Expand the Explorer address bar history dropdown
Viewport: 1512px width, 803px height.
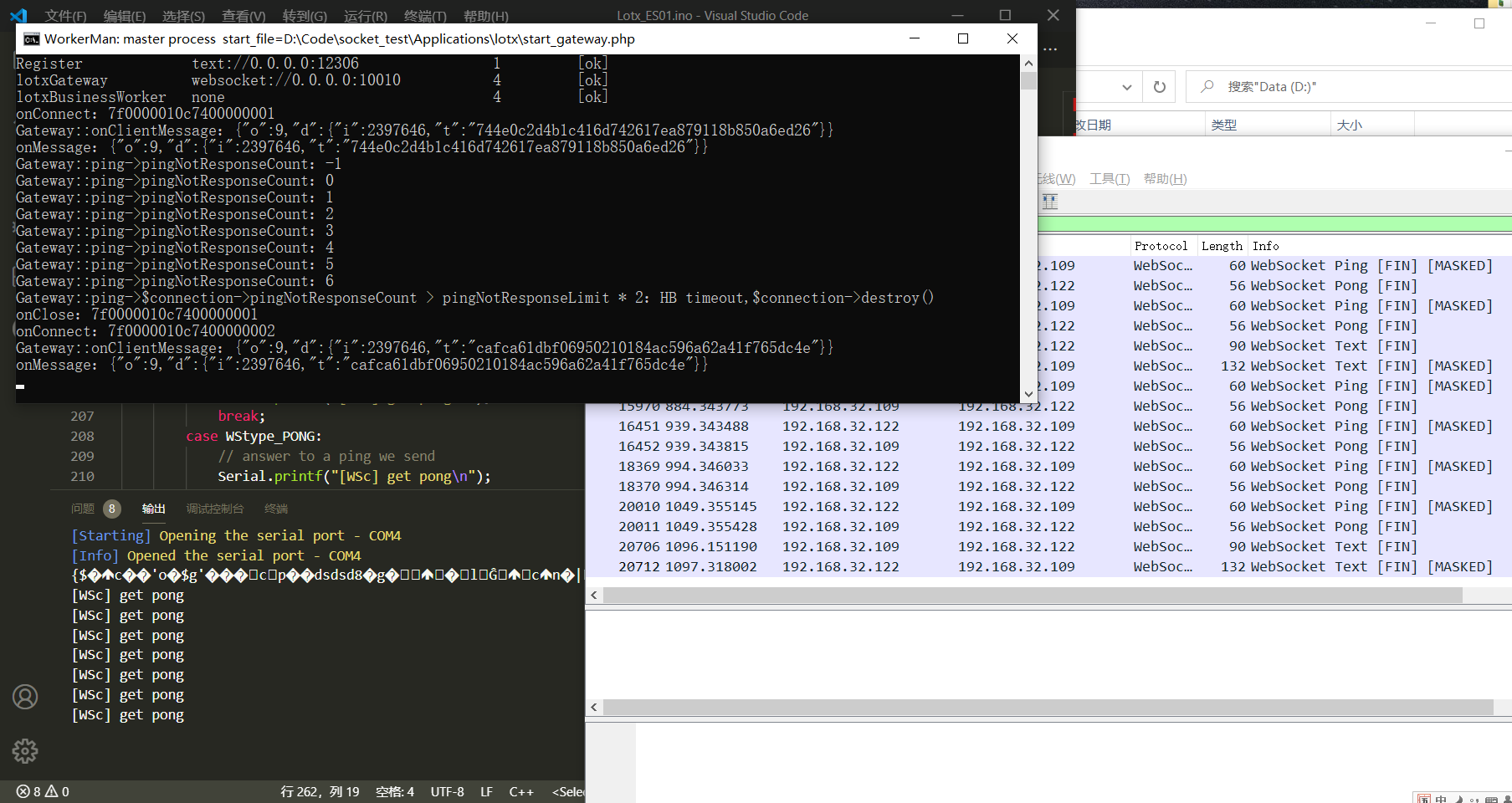[x=1126, y=87]
